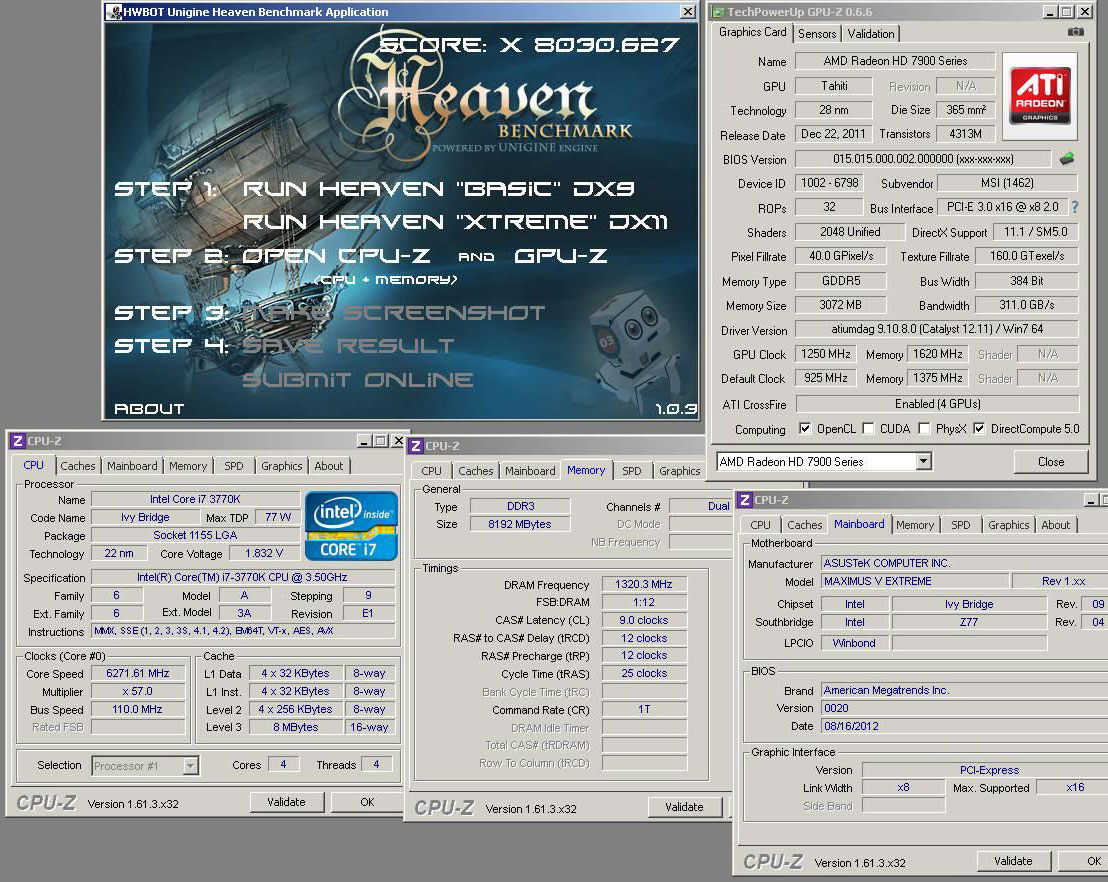Viewport: 1108px width, 882px height.
Task: Click the Close button in GPU-Z
Action: [x=1051, y=461]
